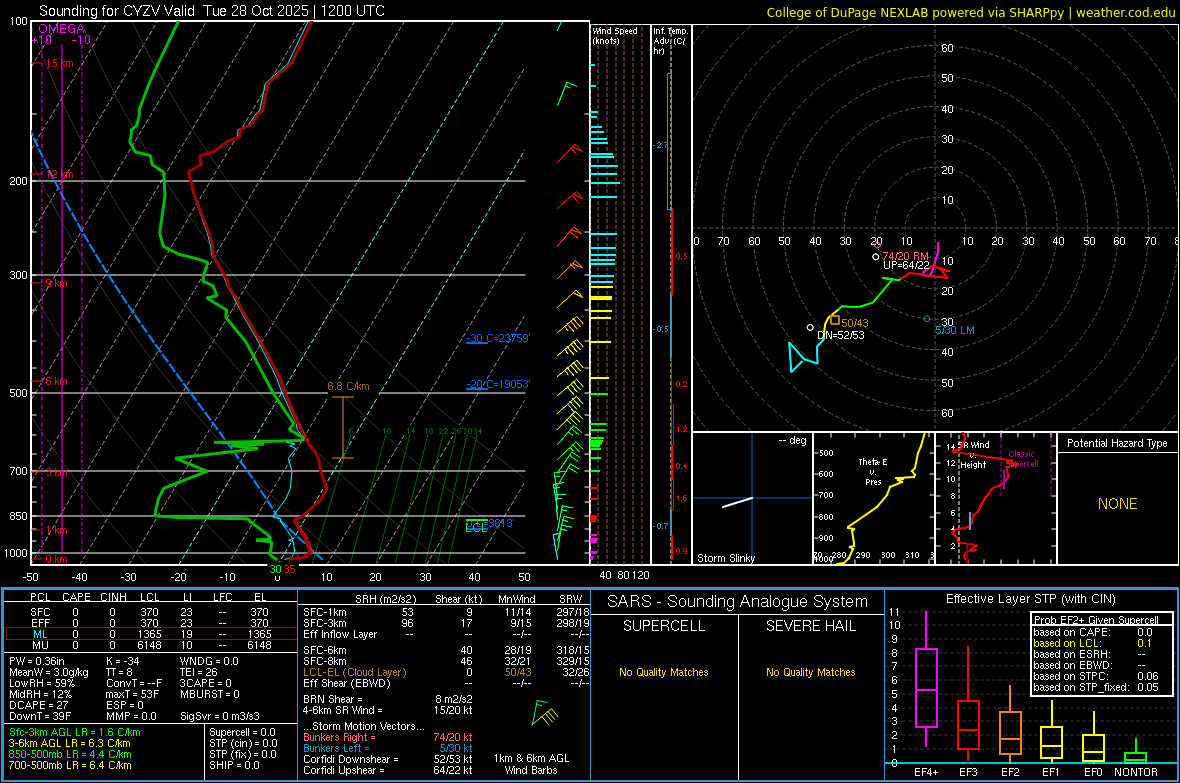Click the 'TEI = 26' value

click(199, 672)
